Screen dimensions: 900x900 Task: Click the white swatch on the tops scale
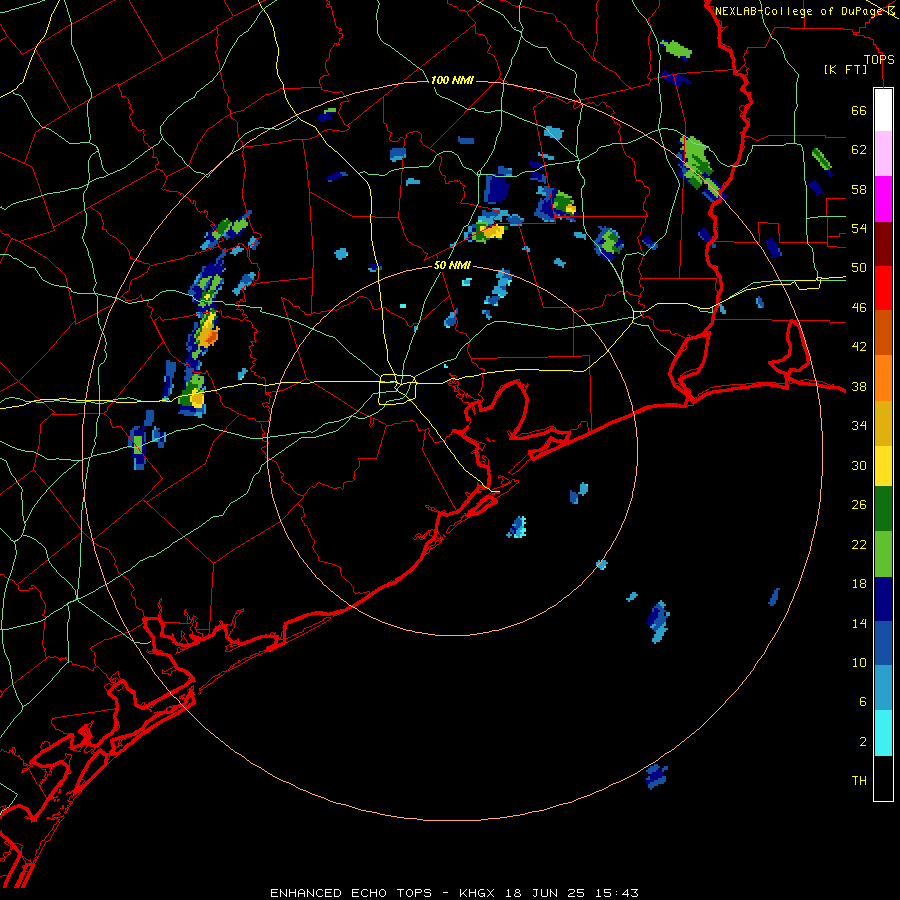tap(883, 110)
